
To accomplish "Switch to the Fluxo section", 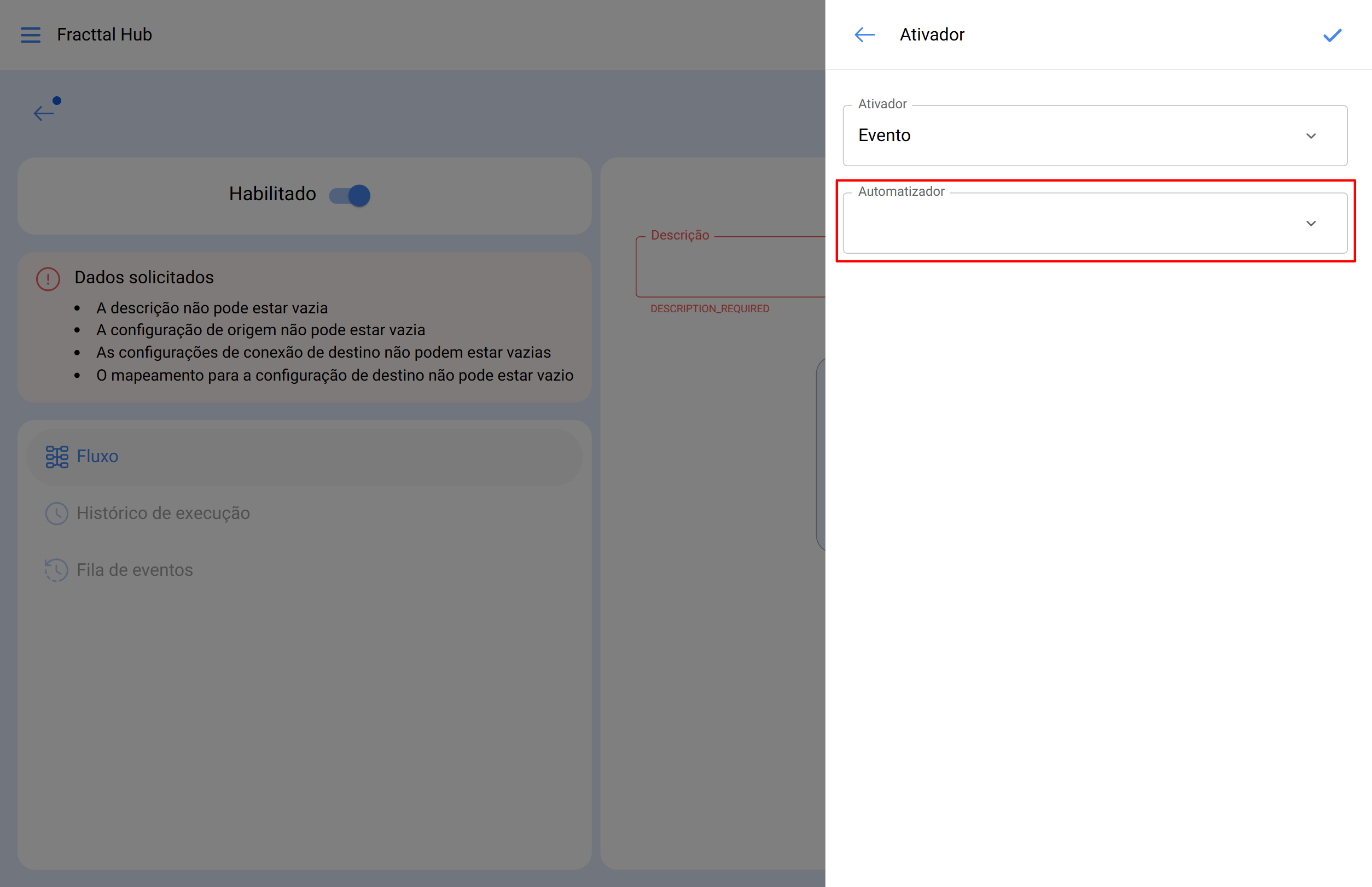I will click(97, 456).
